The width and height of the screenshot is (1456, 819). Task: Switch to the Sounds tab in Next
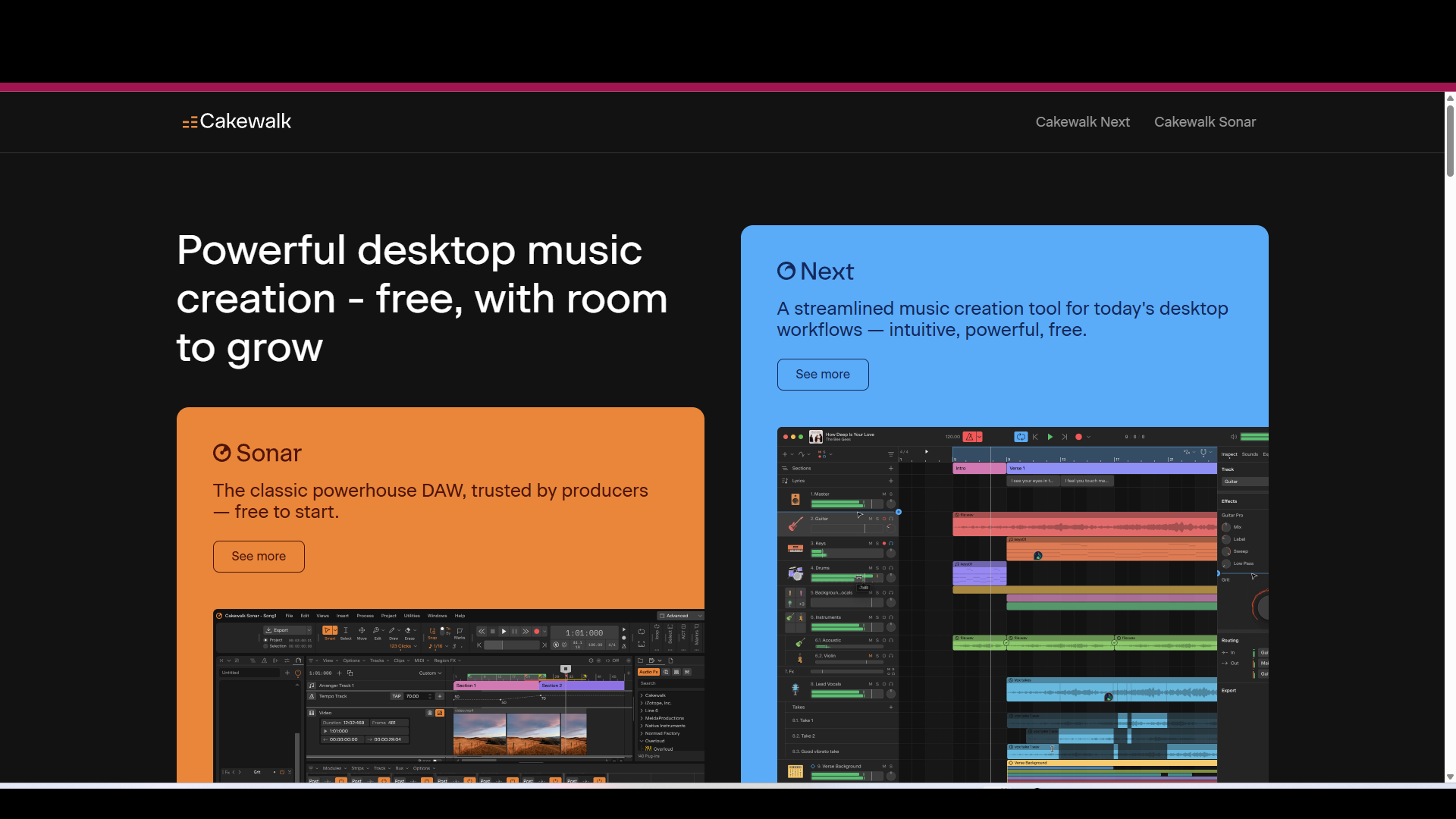pos(1250,454)
